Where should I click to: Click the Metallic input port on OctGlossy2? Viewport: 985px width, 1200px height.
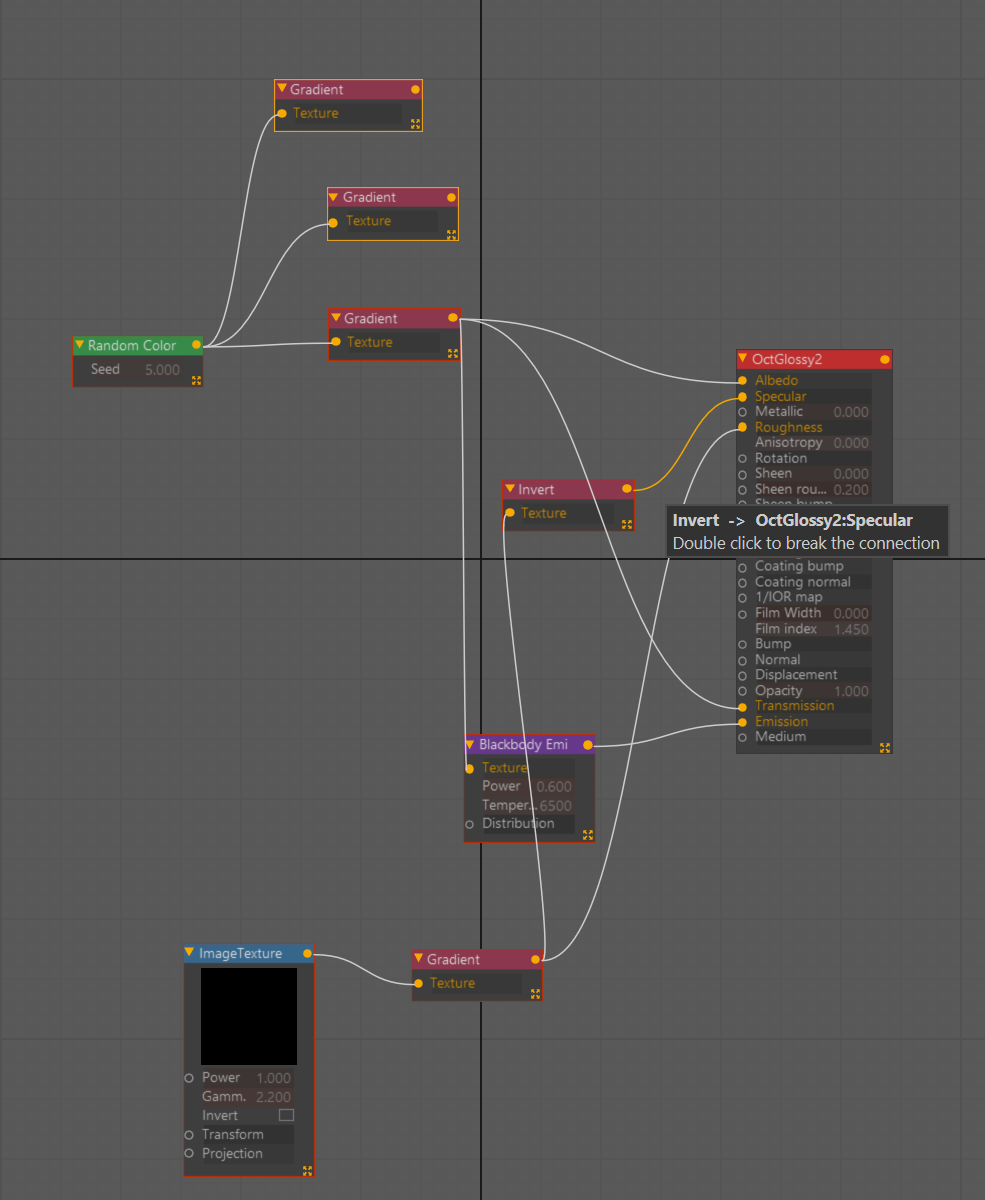pos(742,412)
